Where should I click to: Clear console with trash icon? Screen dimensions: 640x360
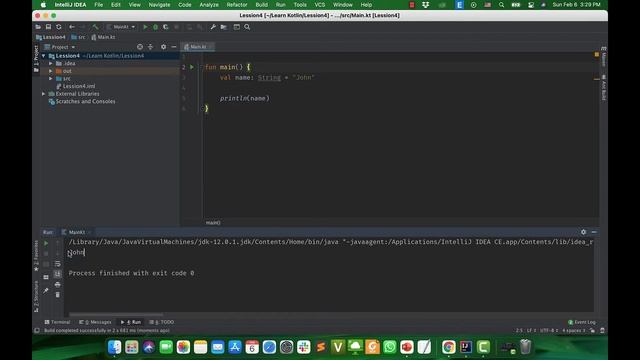click(58, 295)
